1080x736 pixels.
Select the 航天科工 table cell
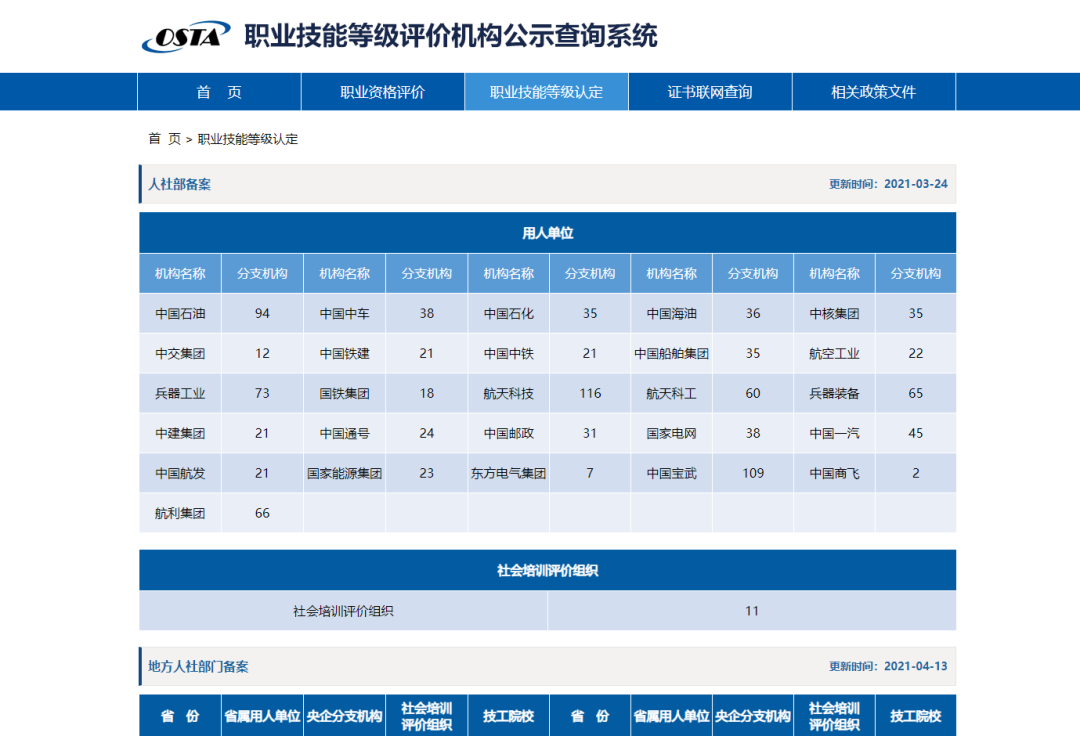coord(672,393)
